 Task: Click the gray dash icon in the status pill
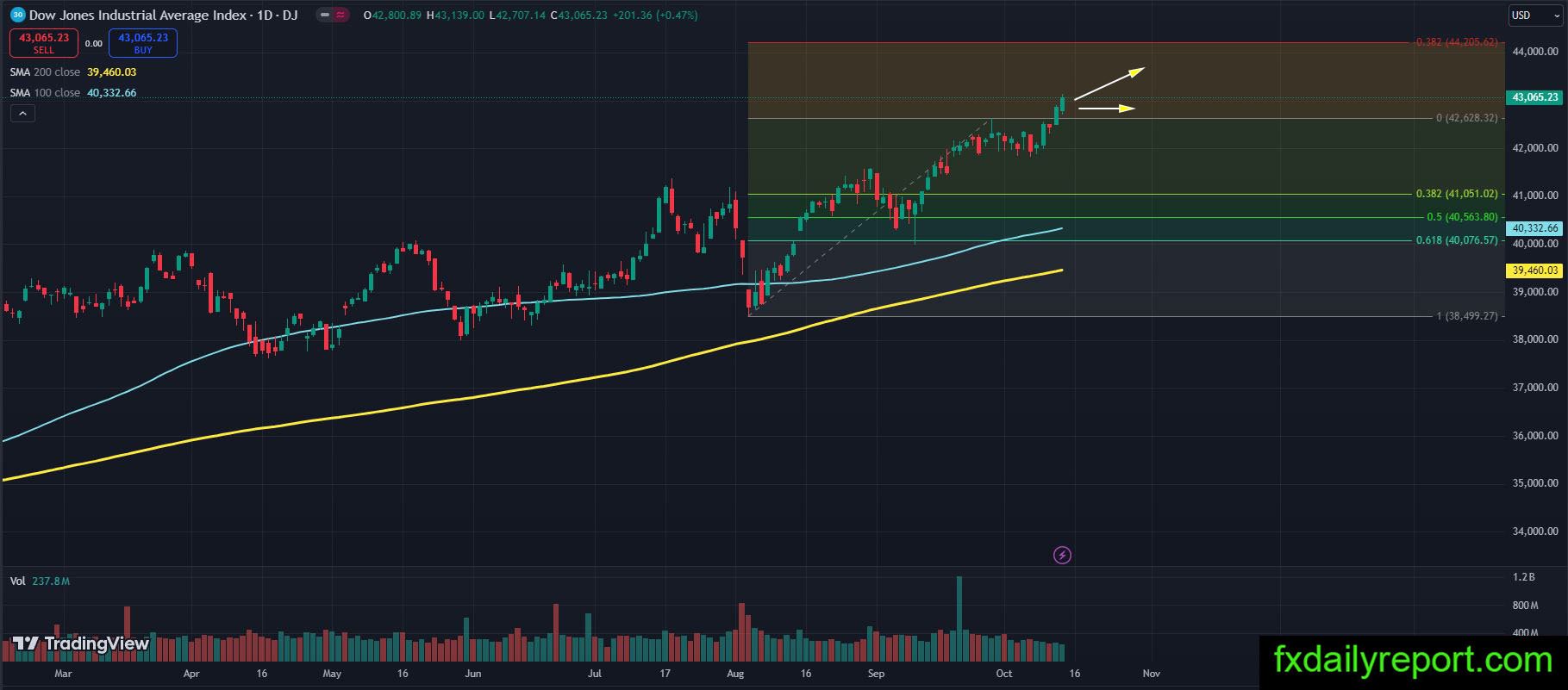pos(323,16)
